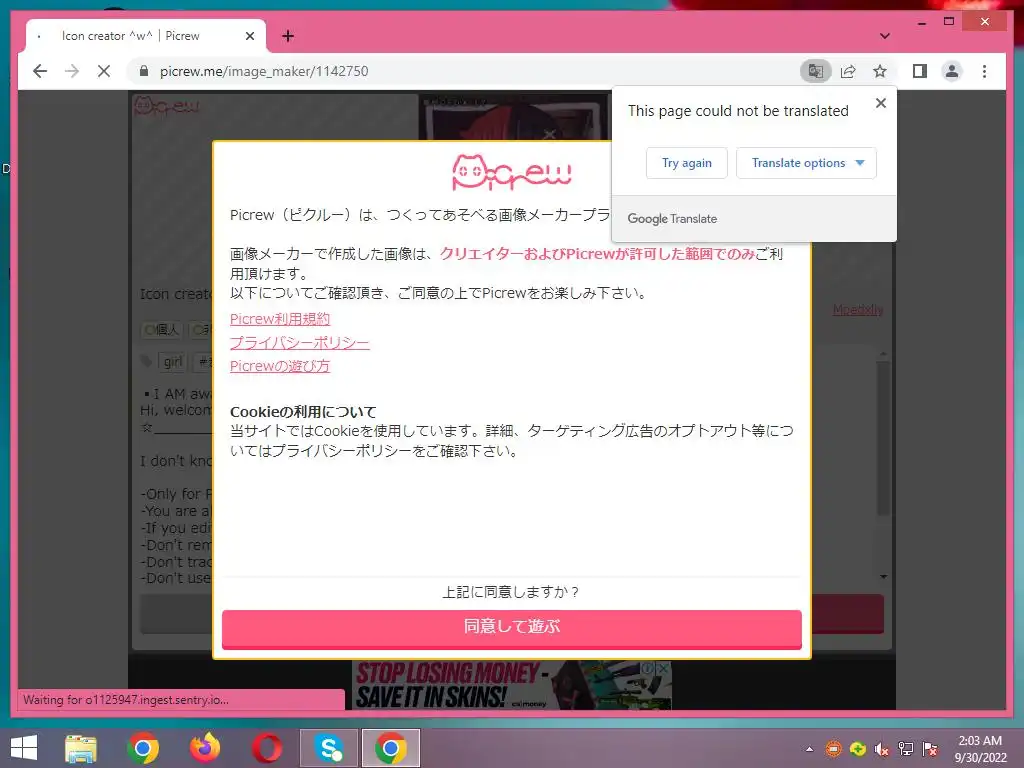Open the Chrome three-dot menu
The height and width of the screenshot is (768, 1024).
click(x=984, y=71)
